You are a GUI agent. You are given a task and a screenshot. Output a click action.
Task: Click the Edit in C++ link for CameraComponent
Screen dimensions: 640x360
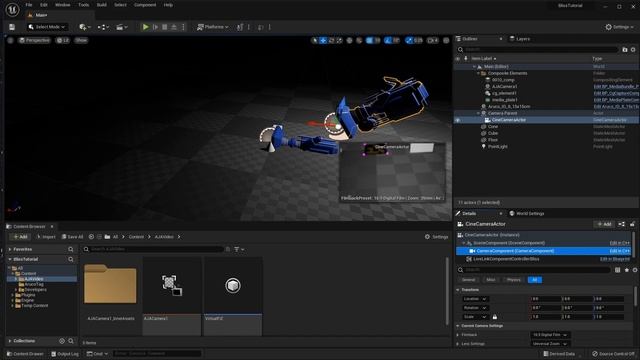pos(620,251)
